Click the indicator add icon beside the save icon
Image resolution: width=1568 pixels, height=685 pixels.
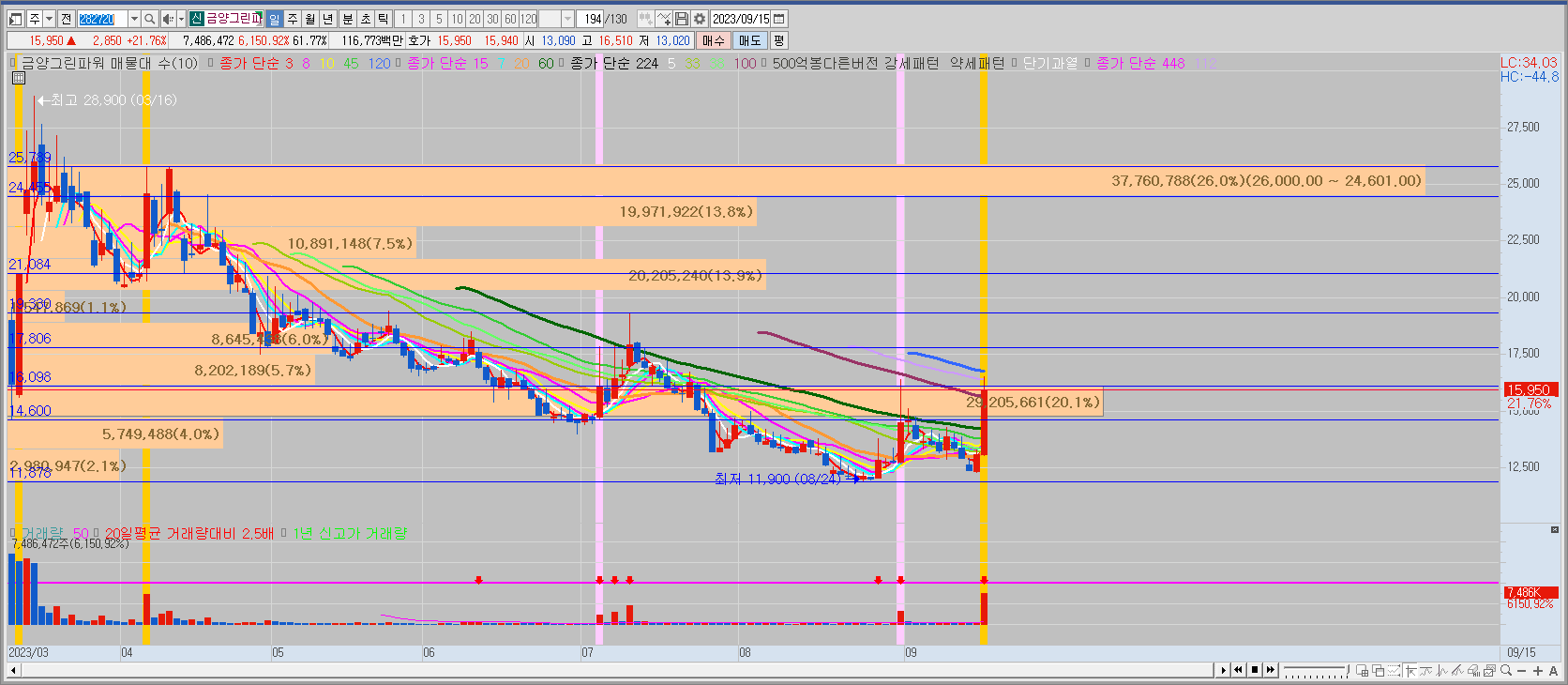click(x=664, y=19)
